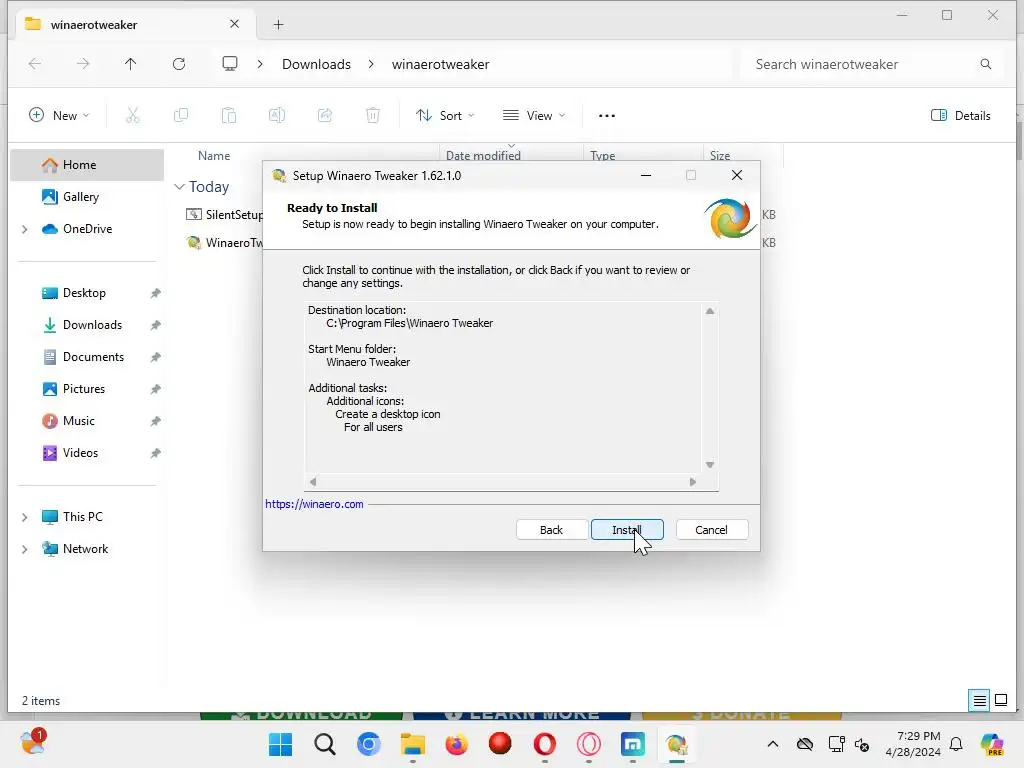The width and height of the screenshot is (1024, 768).
Task: Open the Copilot preview icon
Action: click(991, 744)
